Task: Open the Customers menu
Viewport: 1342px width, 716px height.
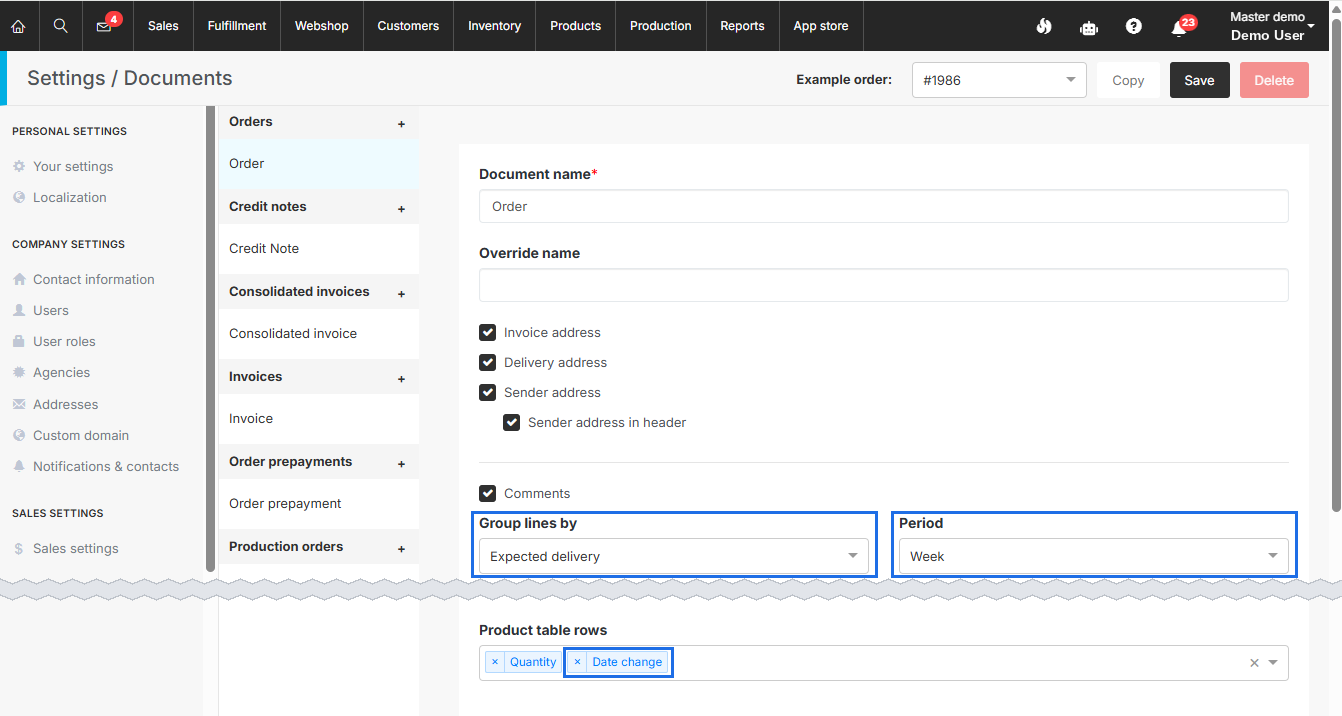Action: [408, 26]
